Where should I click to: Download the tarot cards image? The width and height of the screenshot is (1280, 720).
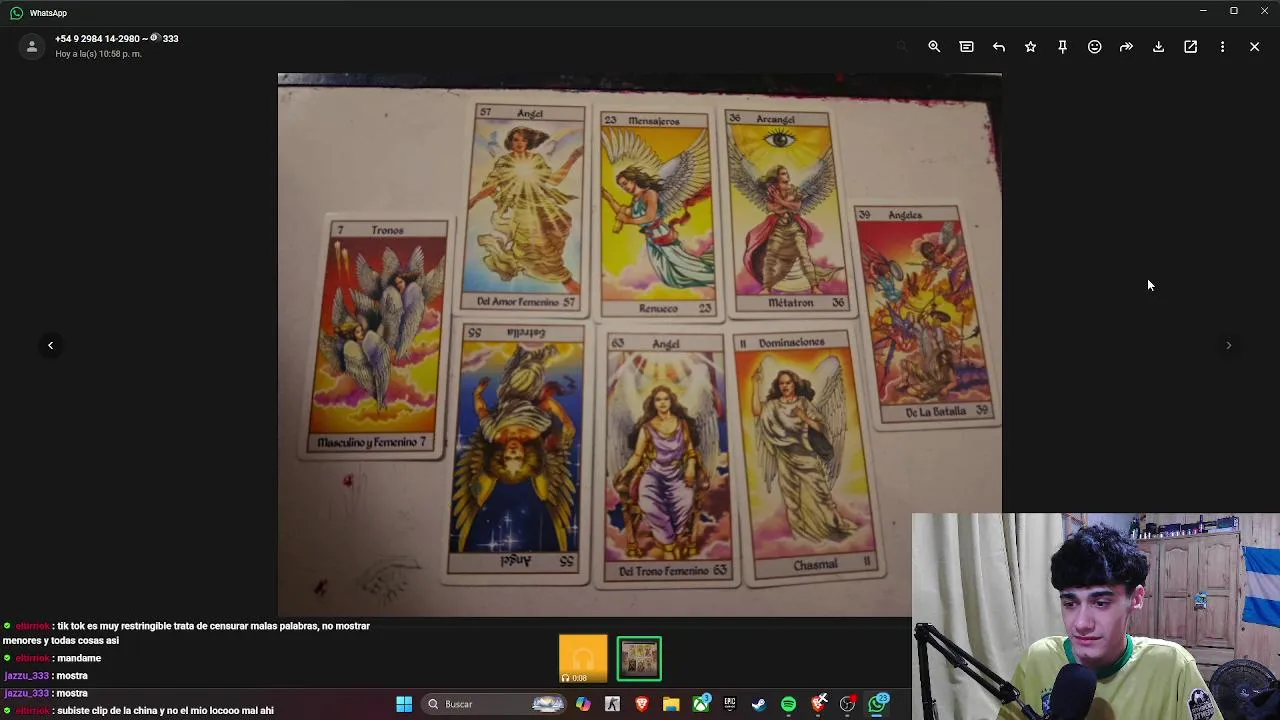pos(1158,47)
